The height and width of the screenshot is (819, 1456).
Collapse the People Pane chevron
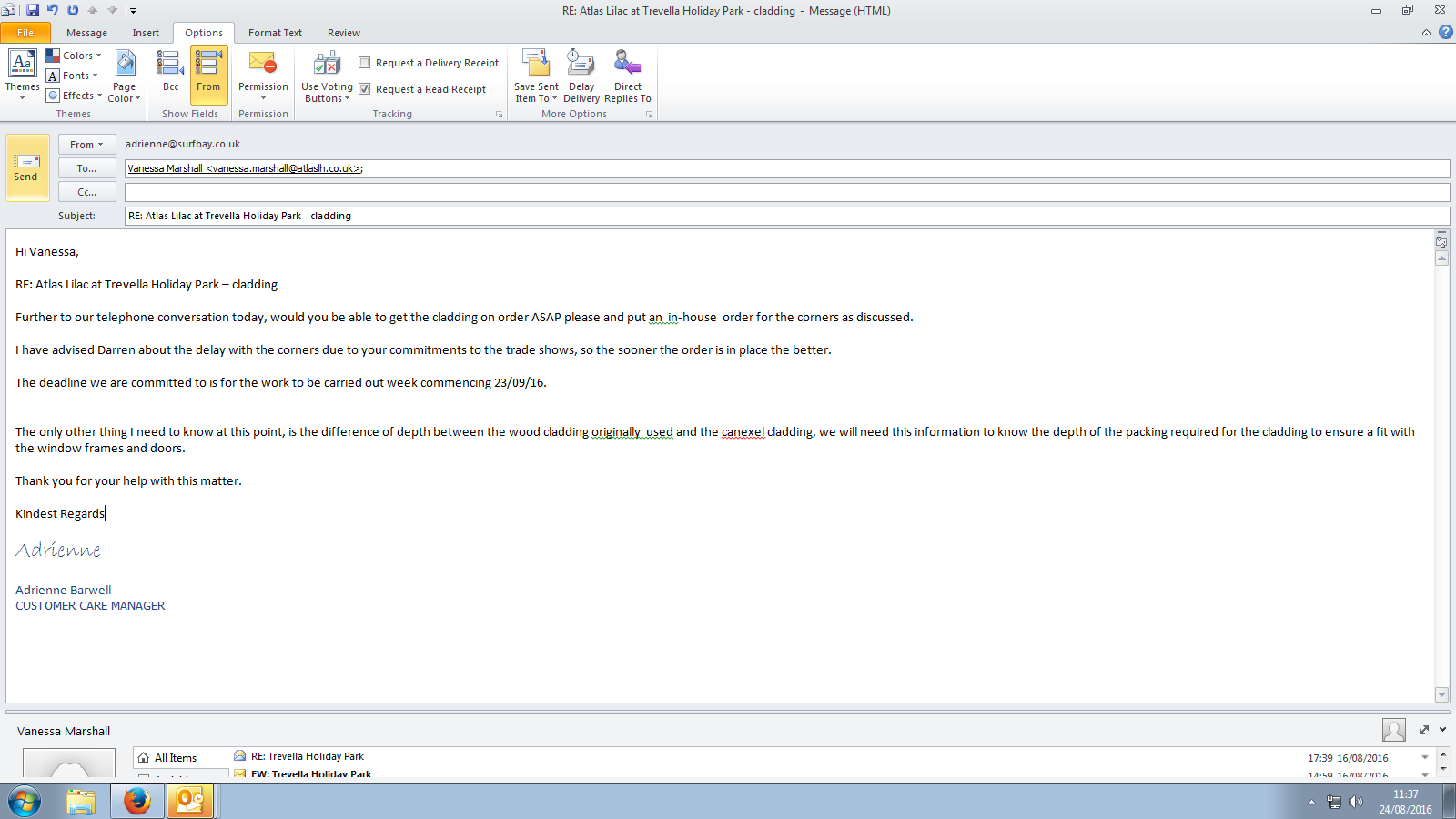(1442, 730)
